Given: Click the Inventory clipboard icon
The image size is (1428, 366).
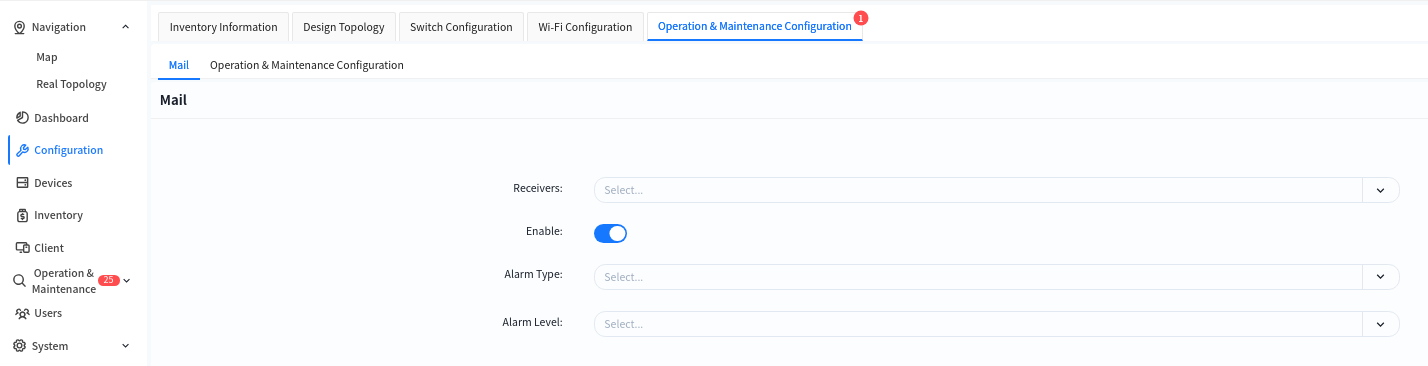Looking at the screenshot, I should [22, 215].
